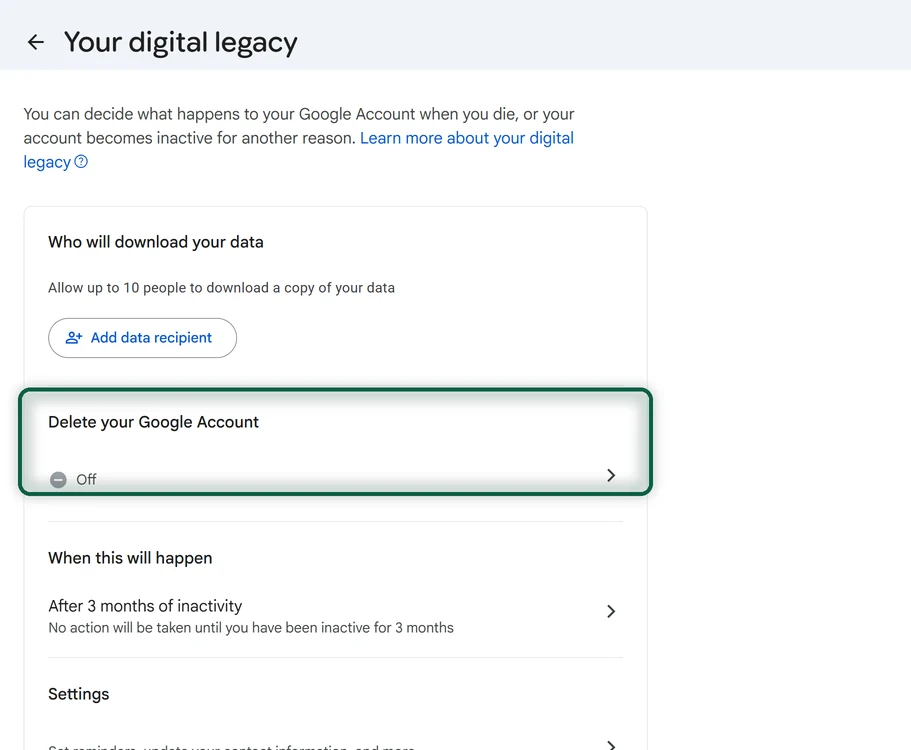Click the Add data recipient button
This screenshot has width=911, height=750.
(142, 338)
